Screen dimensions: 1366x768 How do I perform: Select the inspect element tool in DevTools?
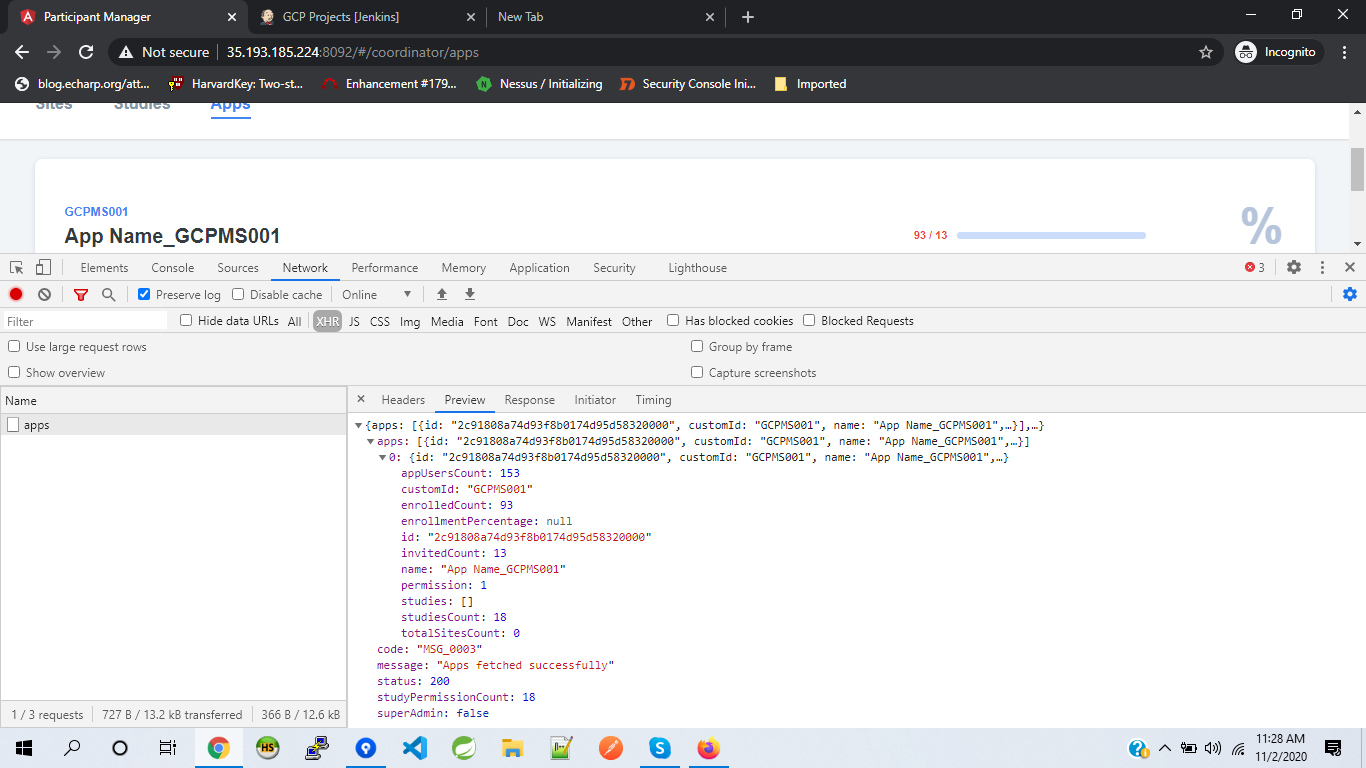[x=15, y=267]
